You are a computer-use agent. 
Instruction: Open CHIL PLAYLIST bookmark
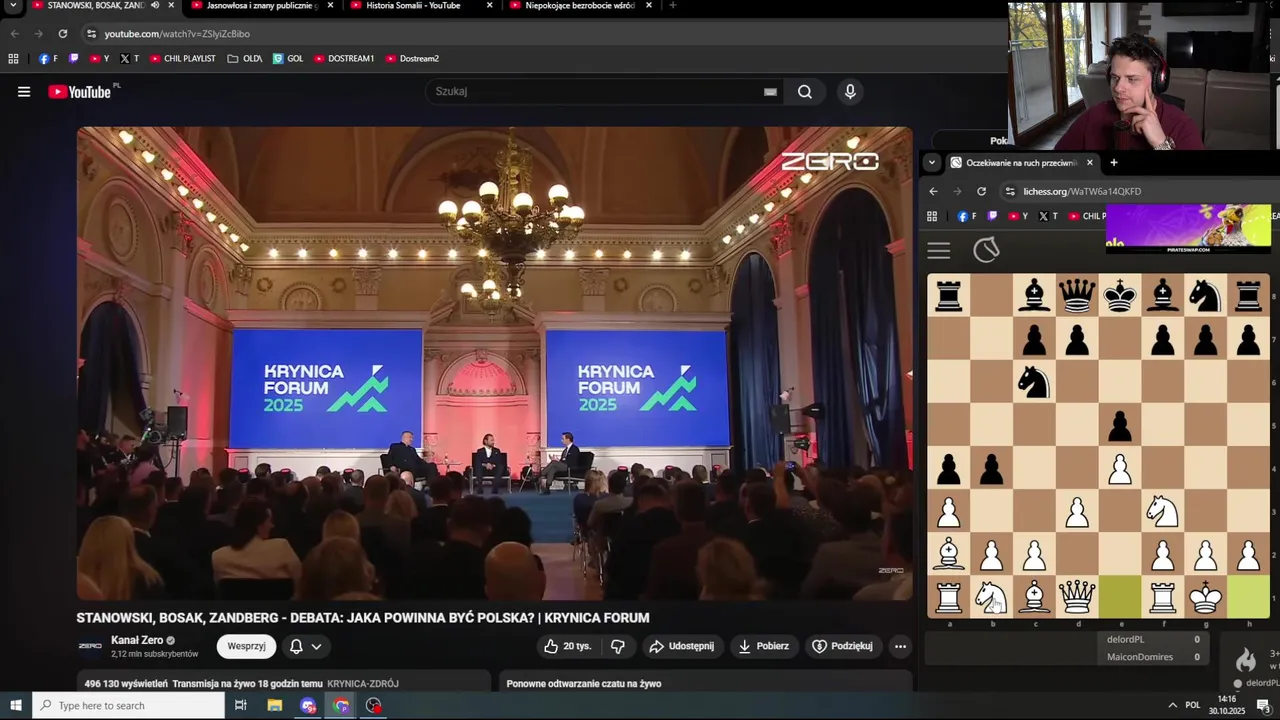182,59
